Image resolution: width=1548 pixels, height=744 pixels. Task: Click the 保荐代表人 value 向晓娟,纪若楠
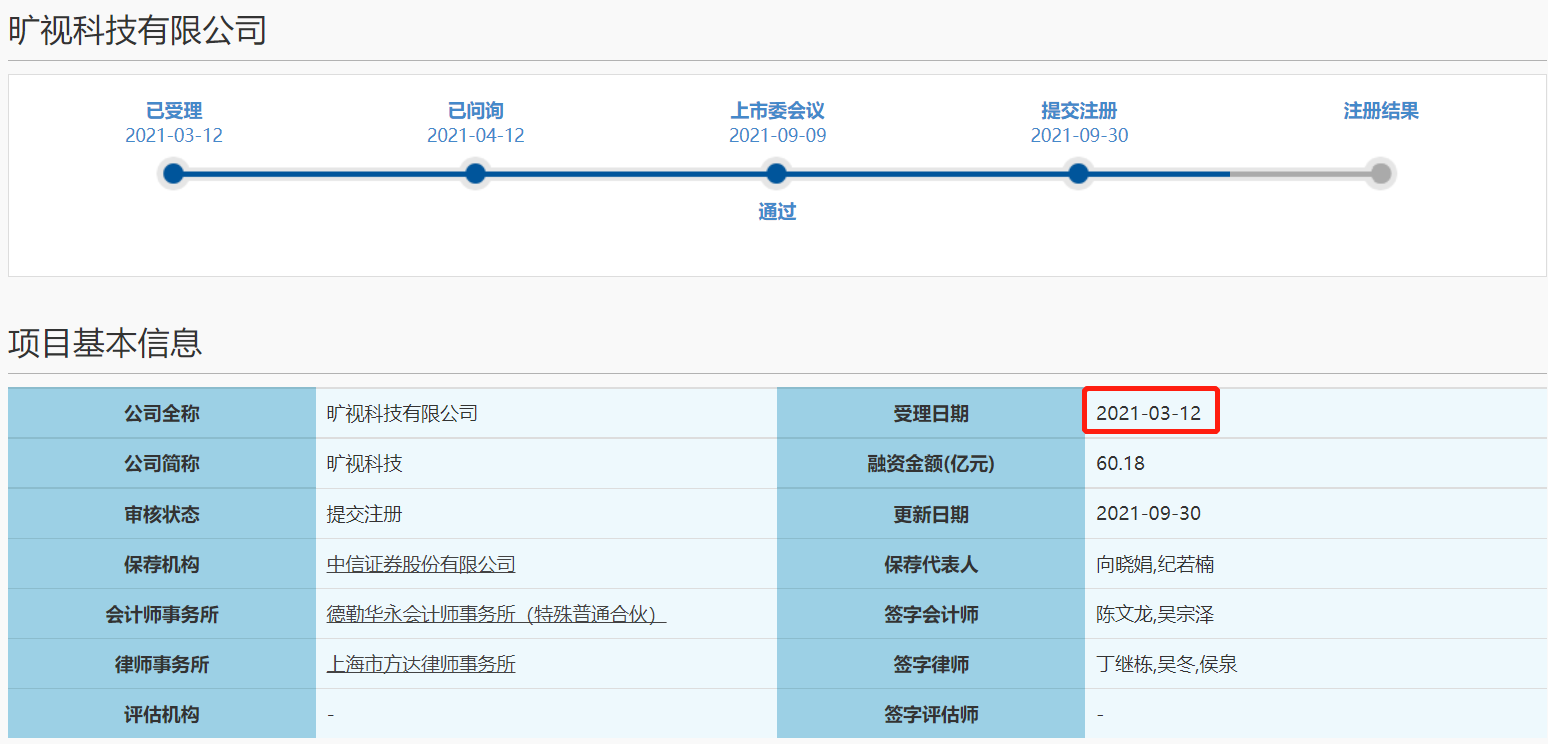click(1155, 565)
